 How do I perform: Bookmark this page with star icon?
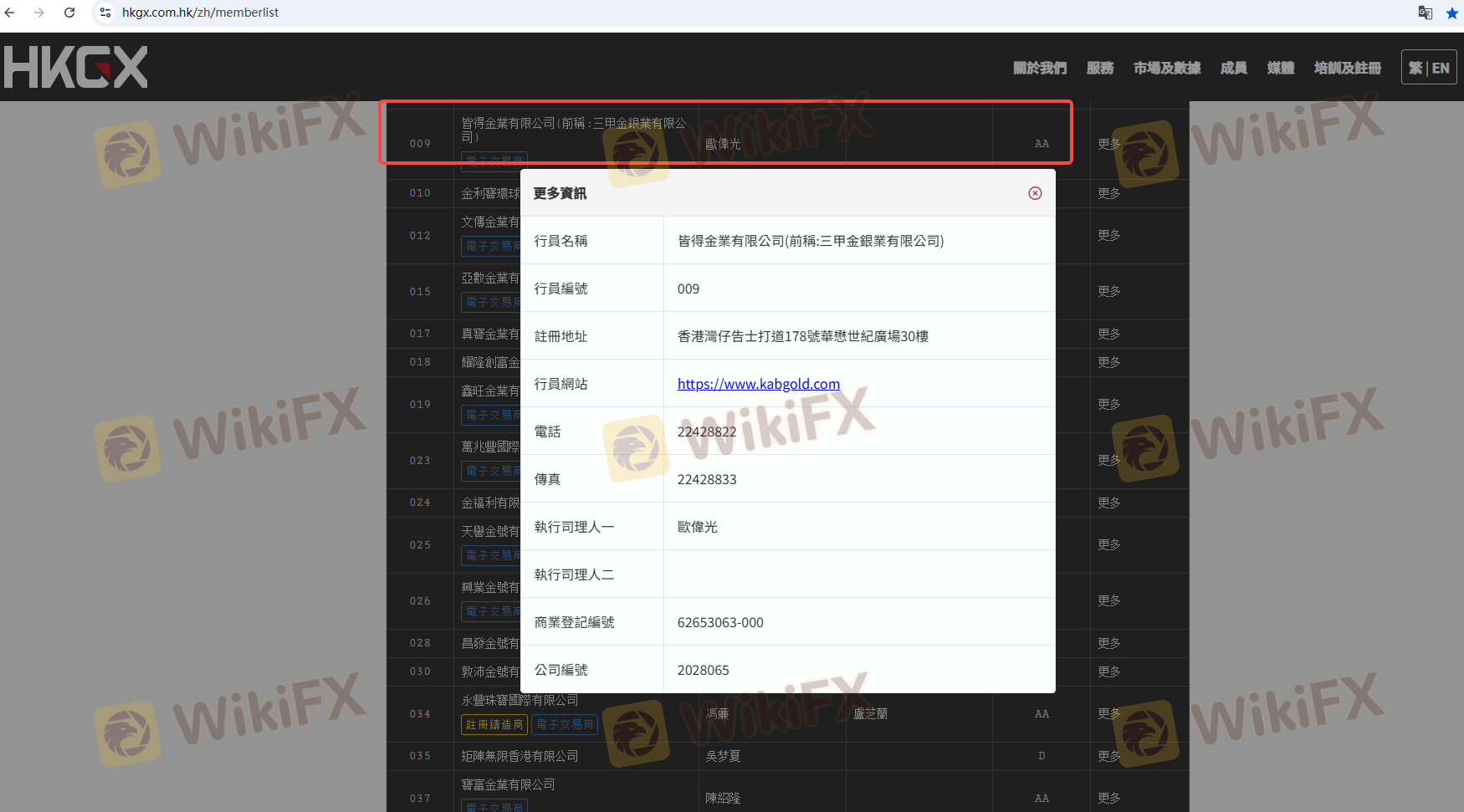(x=1451, y=13)
